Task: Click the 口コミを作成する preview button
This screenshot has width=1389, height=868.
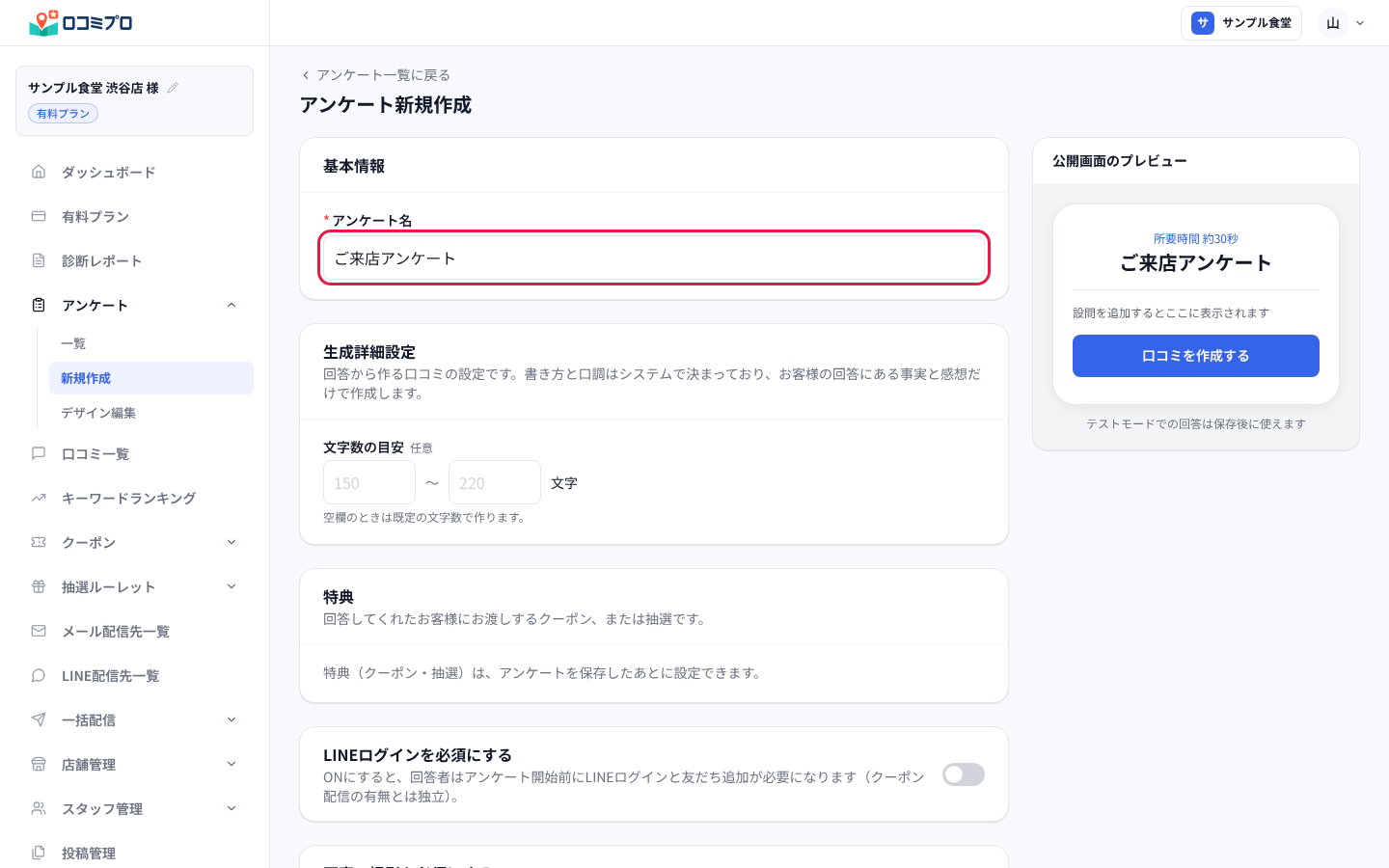Action: 1196,356
